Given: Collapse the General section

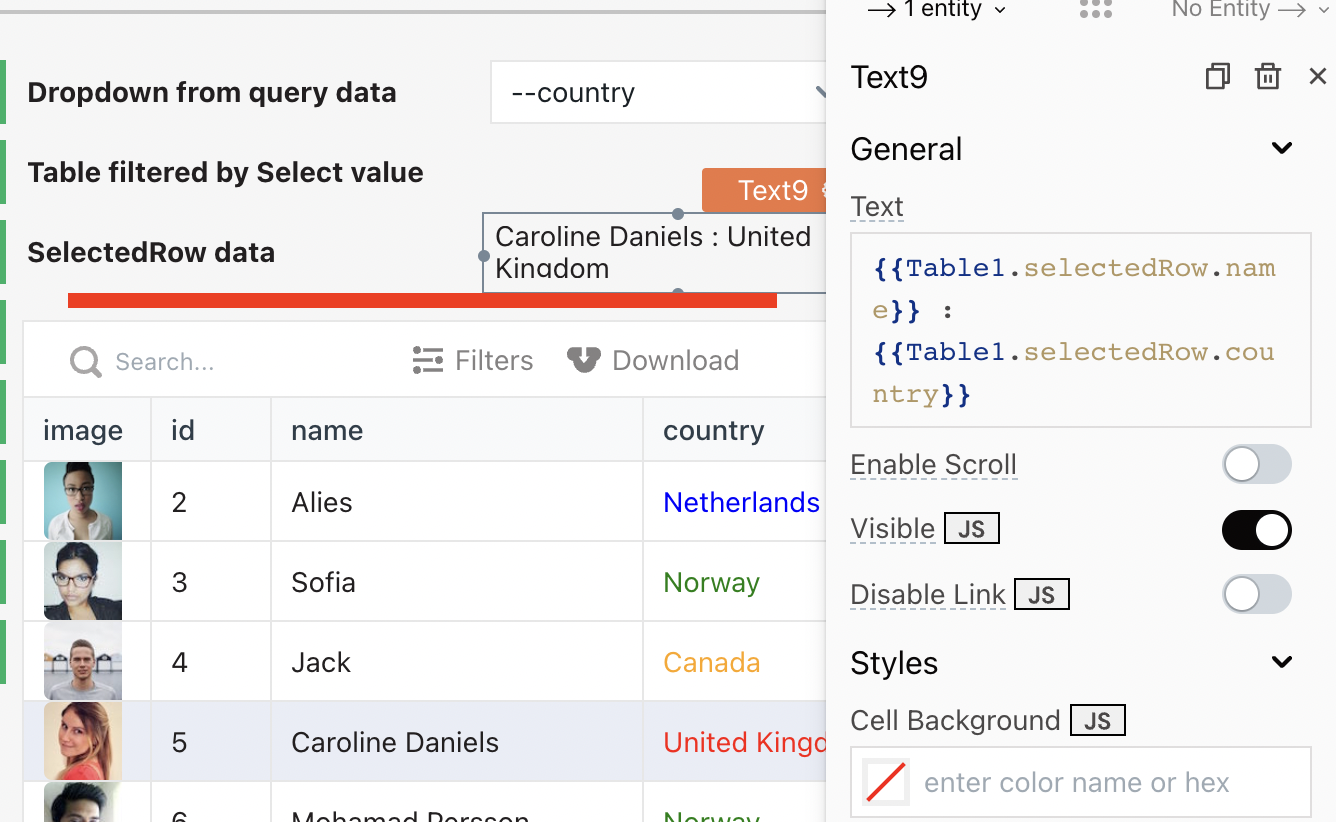Looking at the screenshot, I should point(1281,149).
